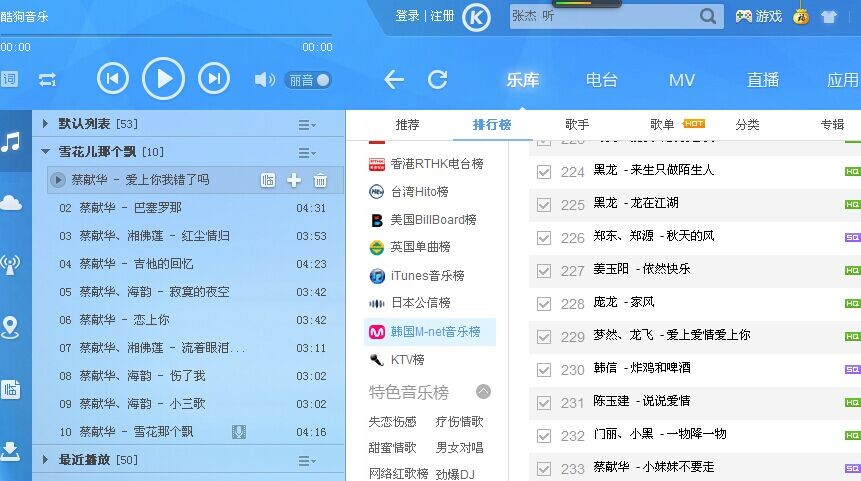861x481 pixels.
Task: Uncheck song 224 黑龙 - 来生只做陌生人
Action: click(544, 171)
